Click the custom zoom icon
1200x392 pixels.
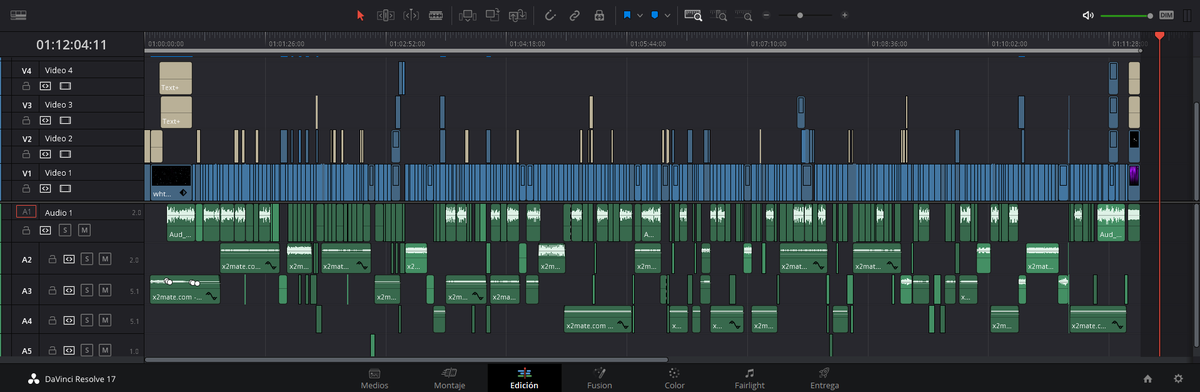click(744, 15)
